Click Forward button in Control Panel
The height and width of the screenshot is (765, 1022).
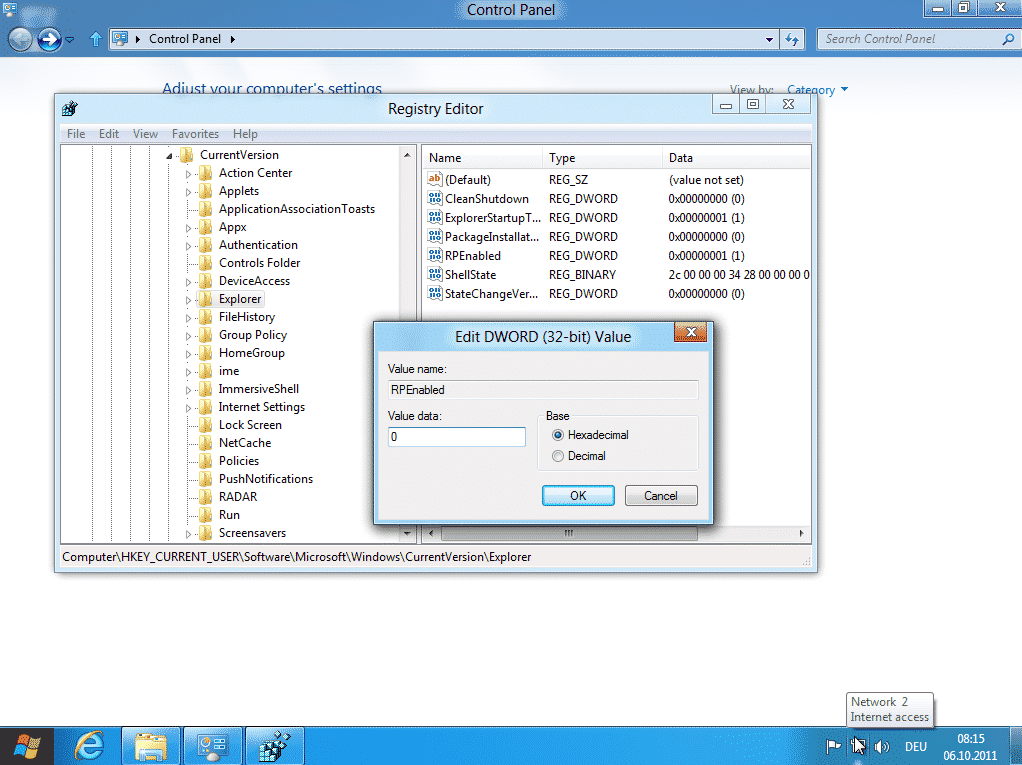coord(49,39)
